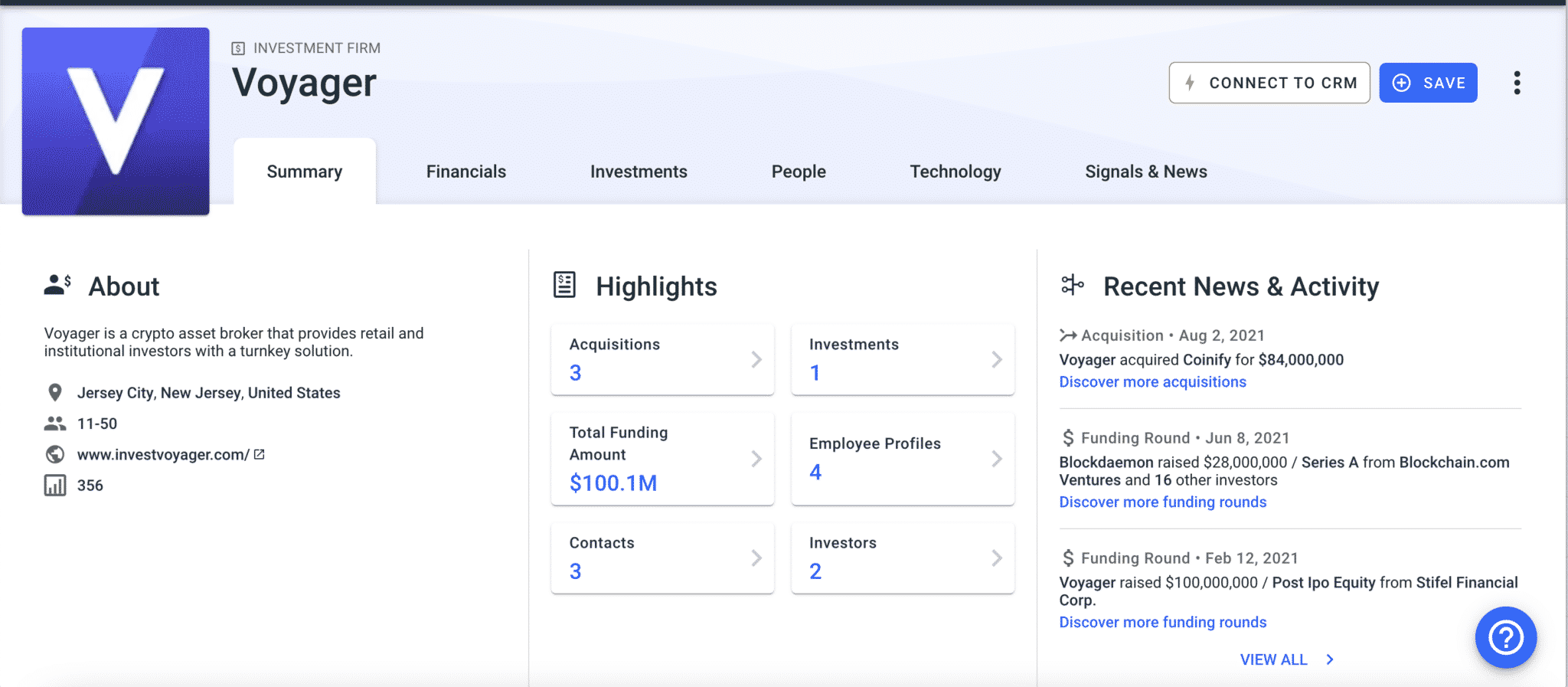
Task: Go to the People tab
Action: pyautogui.click(x=799, y=172)
